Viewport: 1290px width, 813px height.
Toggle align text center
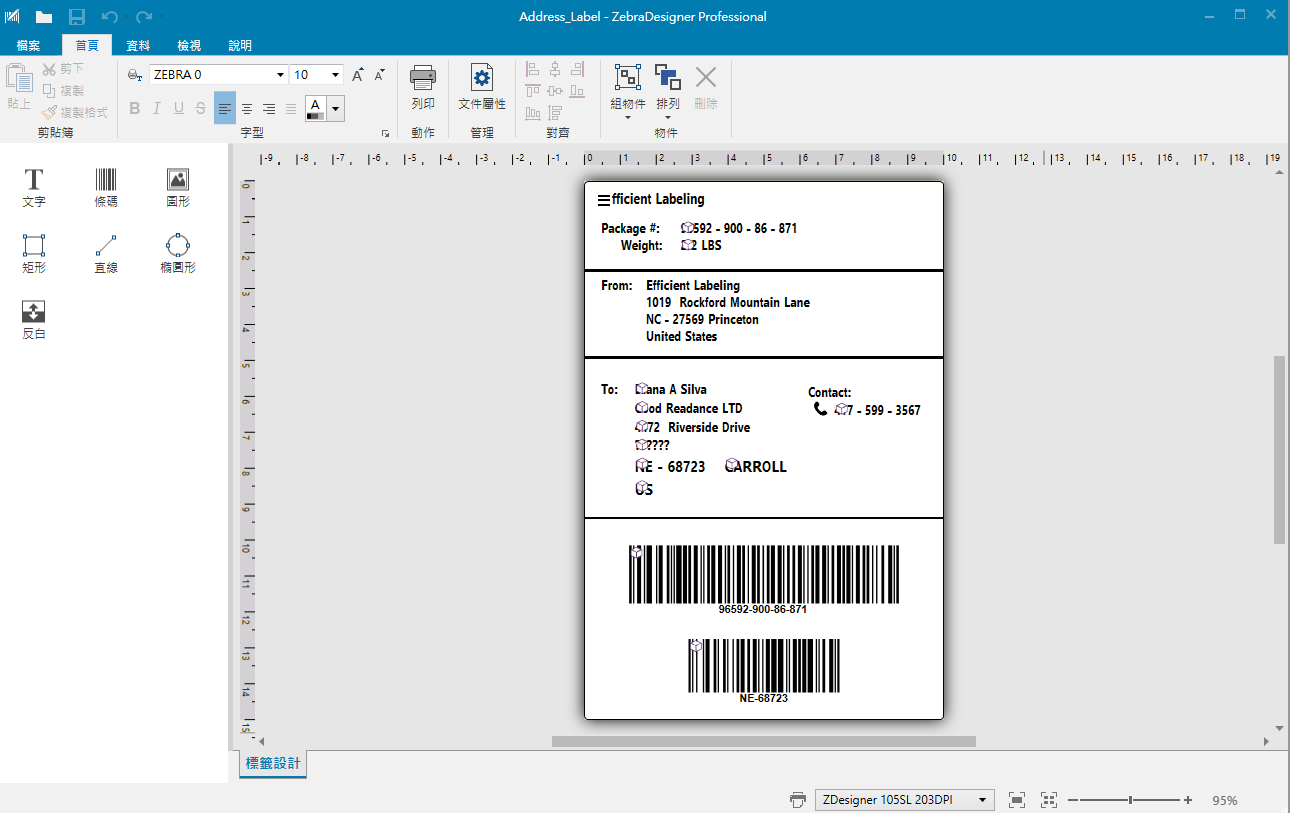point(247,108)
